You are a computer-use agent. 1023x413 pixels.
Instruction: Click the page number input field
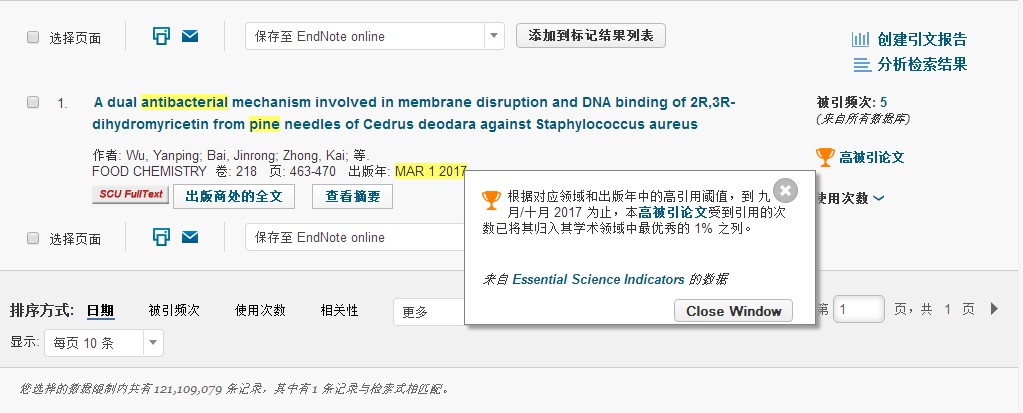(859, 309)
